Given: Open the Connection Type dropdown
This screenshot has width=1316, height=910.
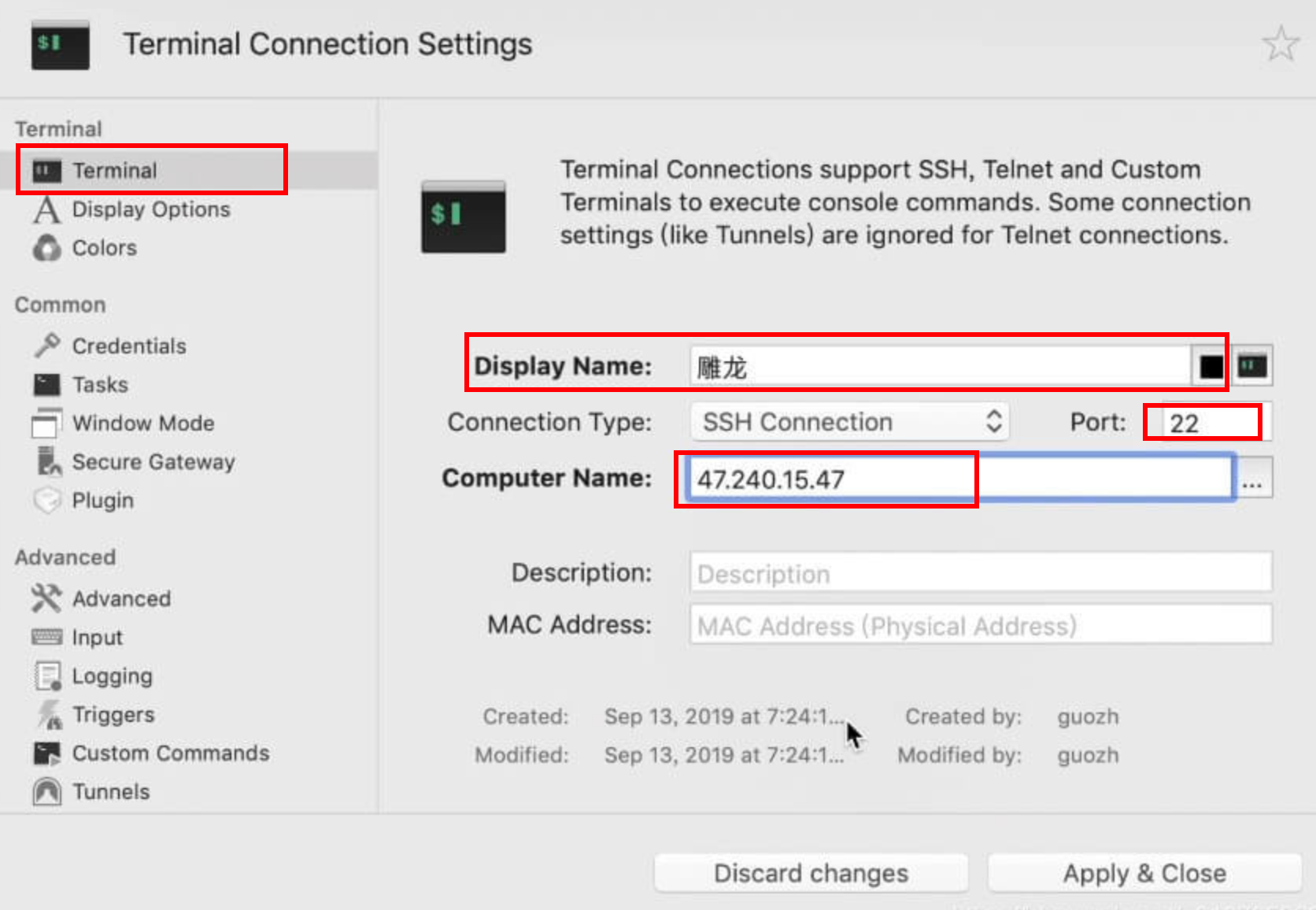Looking at the screenshot, I should coord(848,422).
